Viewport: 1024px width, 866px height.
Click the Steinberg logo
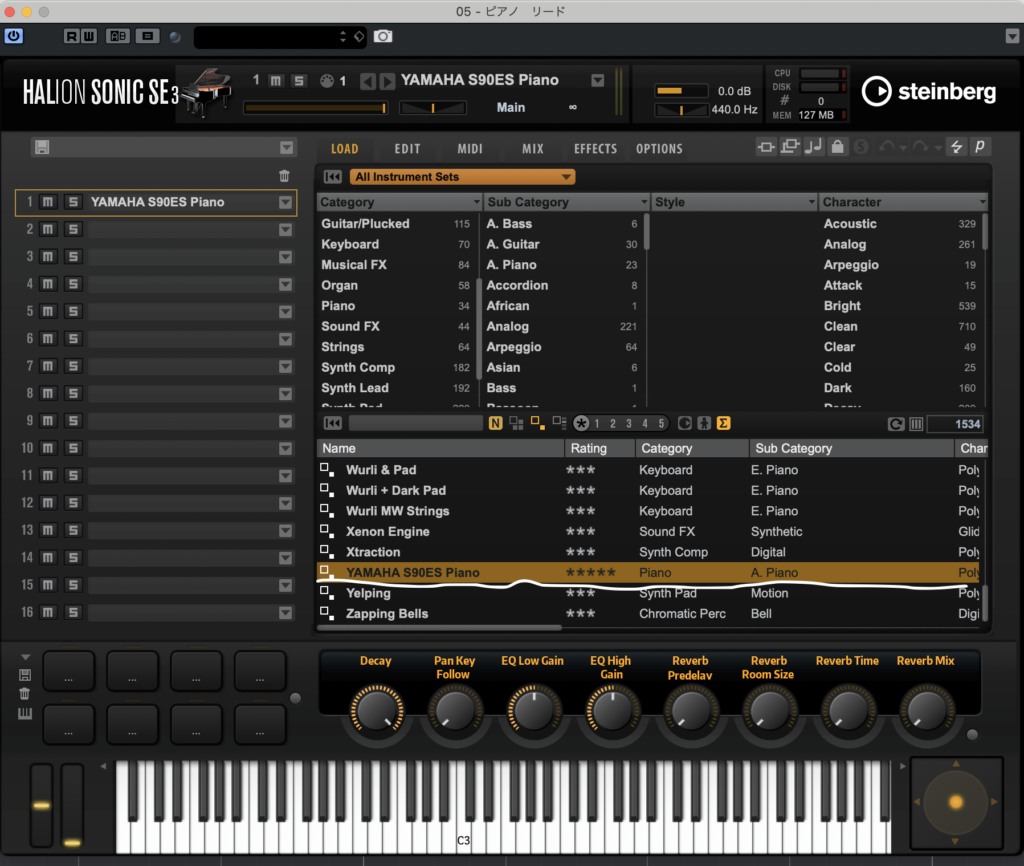tap(930, 92)
